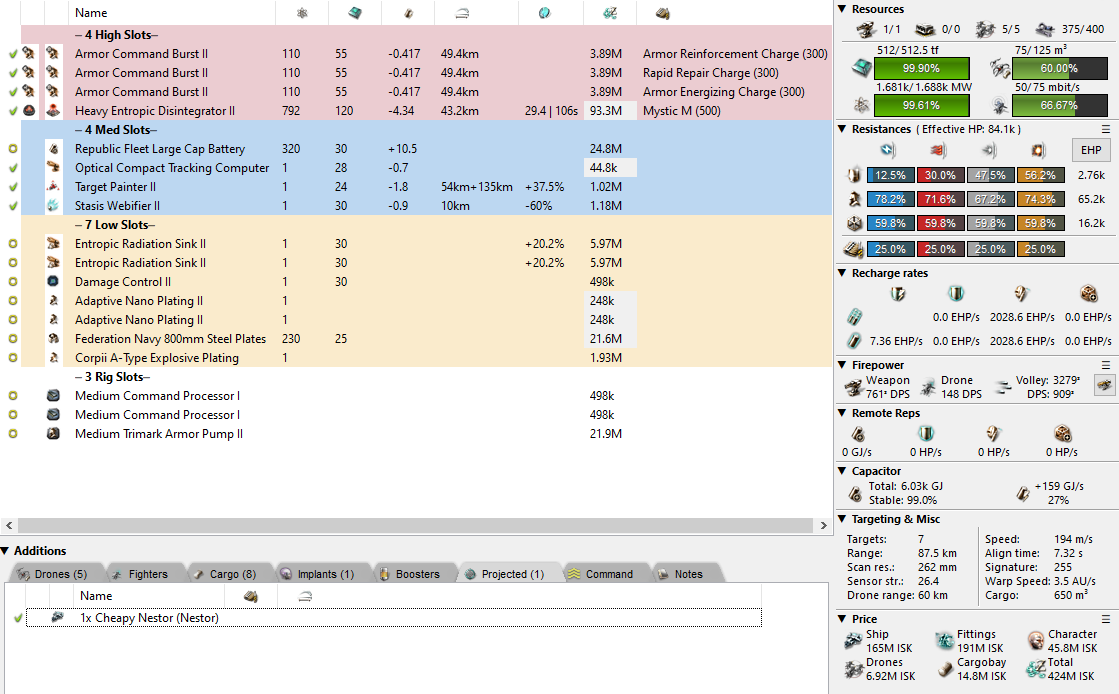This screenshot has height=694, width=1119.
Task: Click the Medium Trimark Armor Pump II icon
Action: pos(53,434)
